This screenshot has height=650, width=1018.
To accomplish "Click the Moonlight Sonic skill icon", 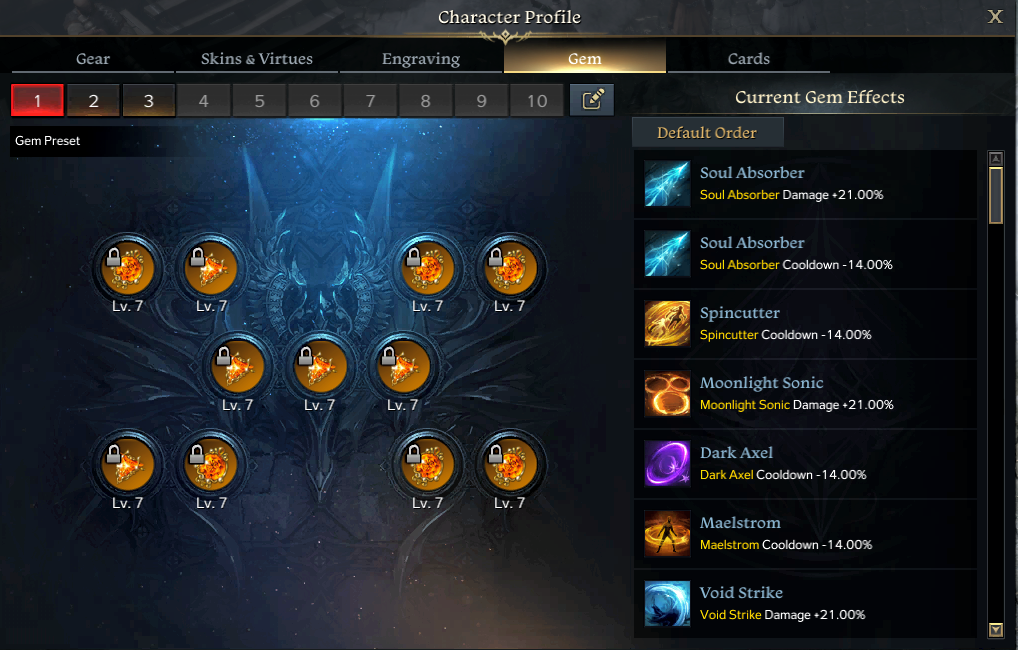I will (x=667, y=394).
